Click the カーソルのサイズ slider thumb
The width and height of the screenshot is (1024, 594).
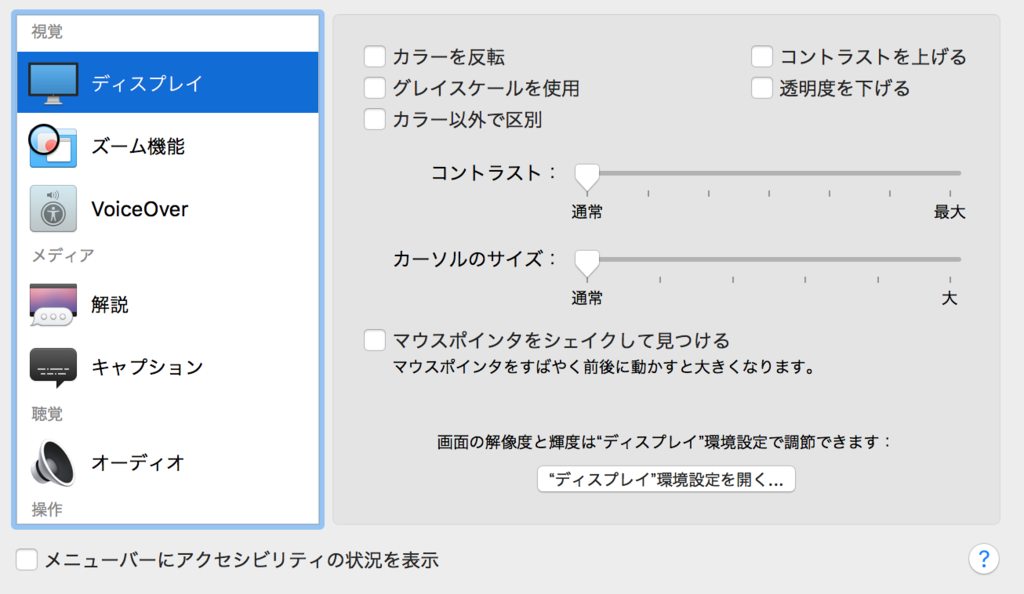(586, 263)
